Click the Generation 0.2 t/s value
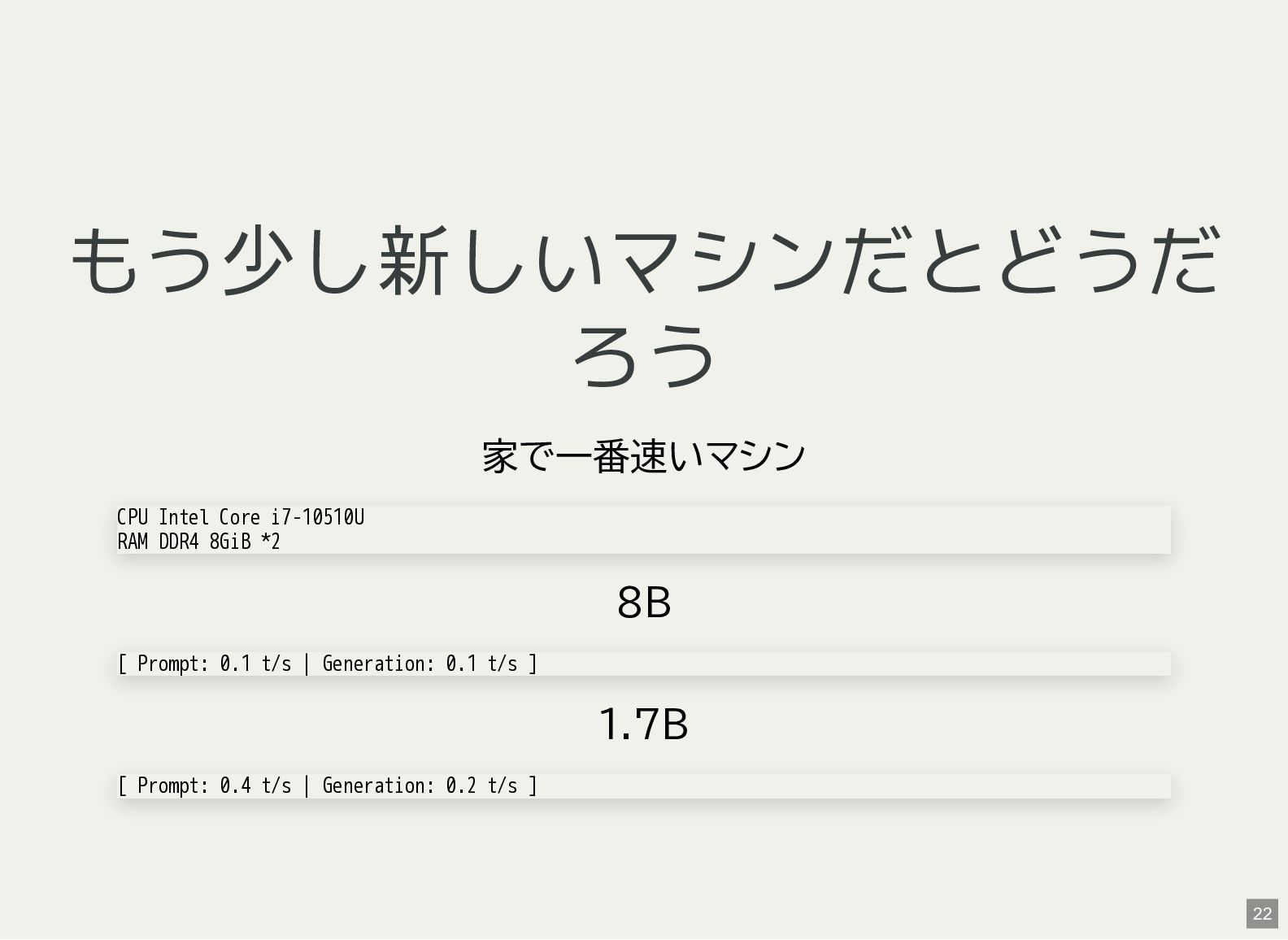This screenshot has height=940, width=1288. click(420, 786)
